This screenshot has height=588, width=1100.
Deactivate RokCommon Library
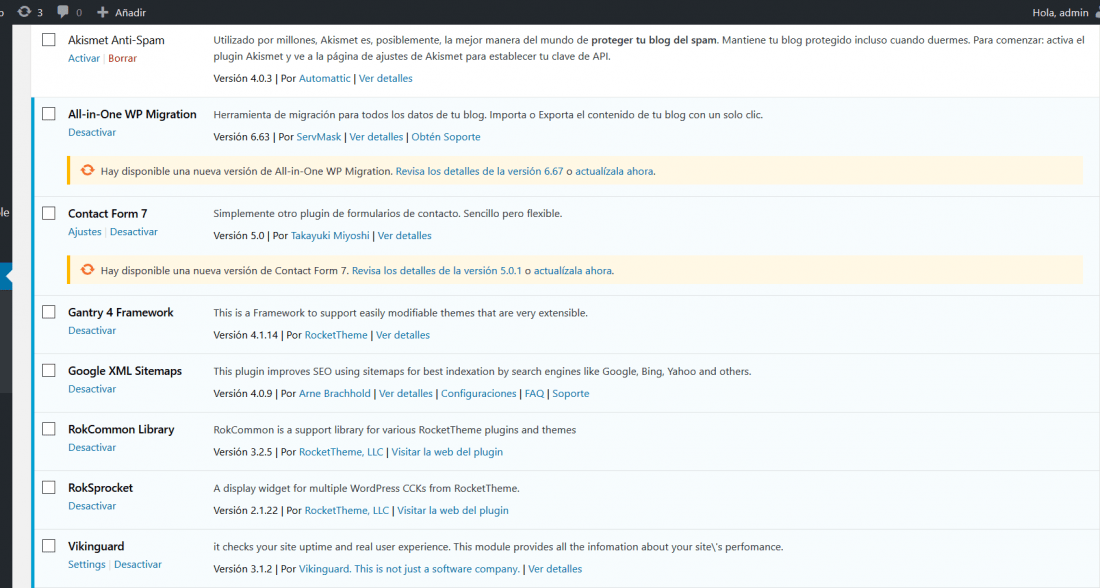[92, 447]
